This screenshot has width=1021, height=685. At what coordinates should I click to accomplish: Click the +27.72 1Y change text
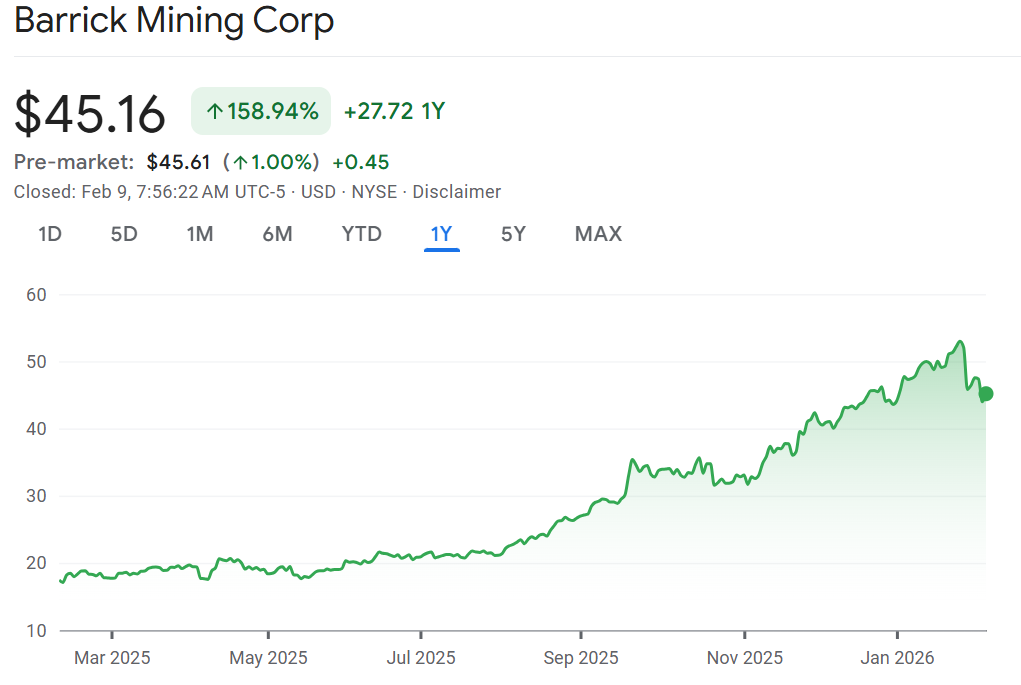[x=394, y=111]
